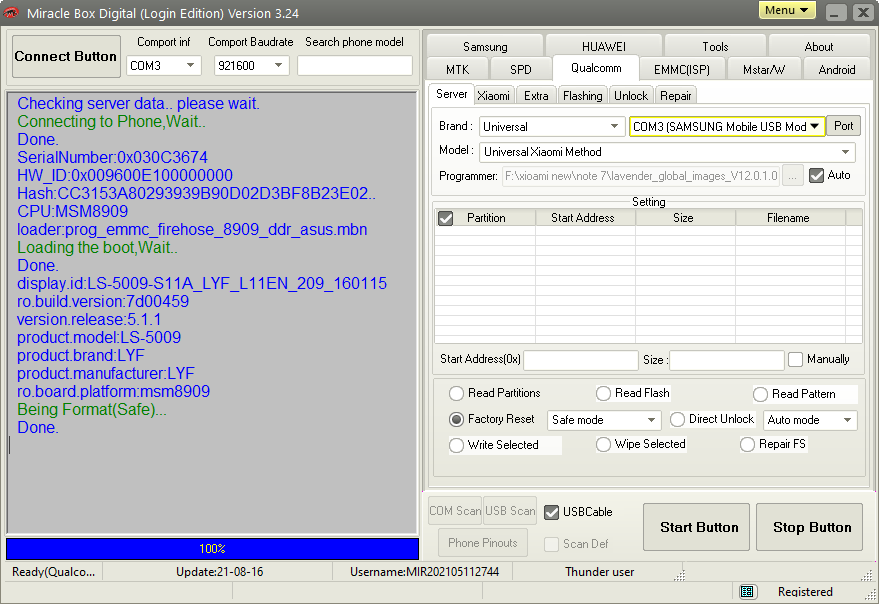This screenshot has width=879, height=604.
Task: Switch to the MTK tab
Action: pyautogui.click(x=457, y=70)
